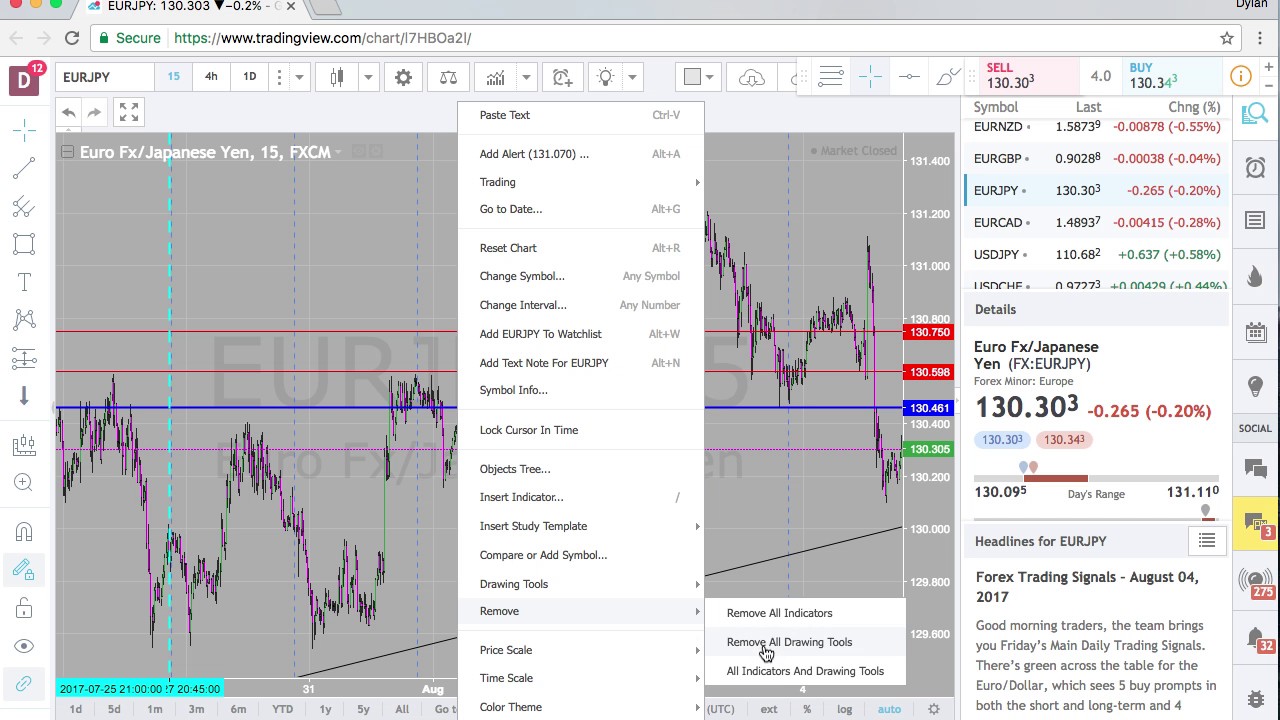Toggle drawings sync link icon

(x=24, y=684)
